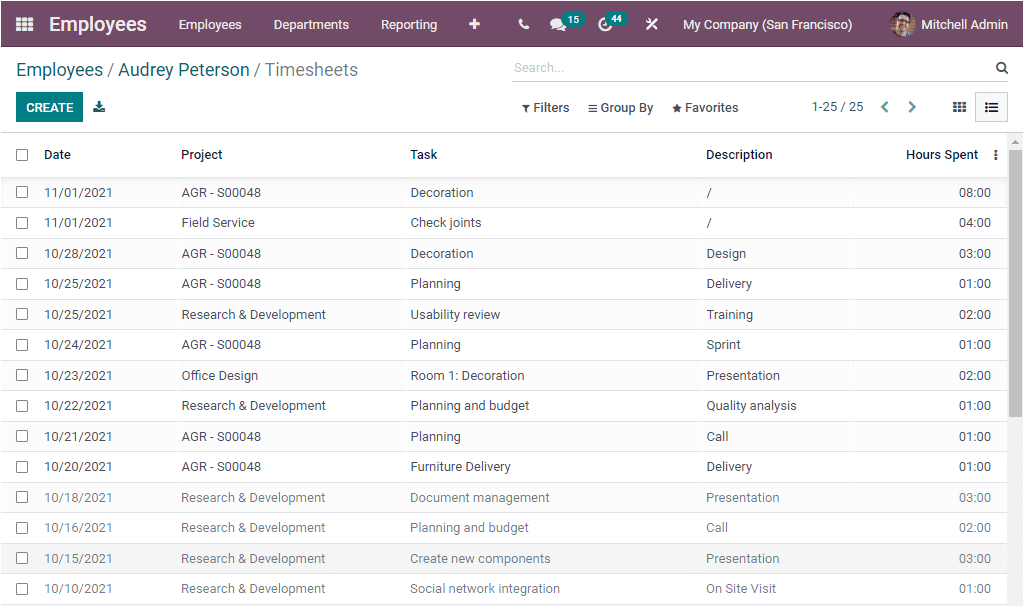Screen dimensions: 1024x607
Task: Export timesheets via the download icon
Action: pyautogui.click(x=98, y=106)
